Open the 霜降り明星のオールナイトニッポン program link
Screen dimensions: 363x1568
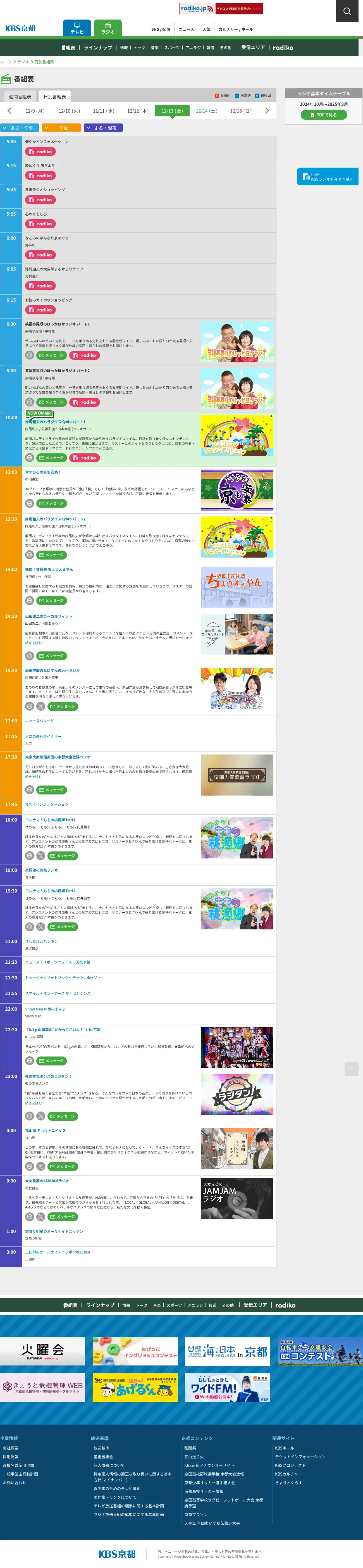pos(54,1231)
